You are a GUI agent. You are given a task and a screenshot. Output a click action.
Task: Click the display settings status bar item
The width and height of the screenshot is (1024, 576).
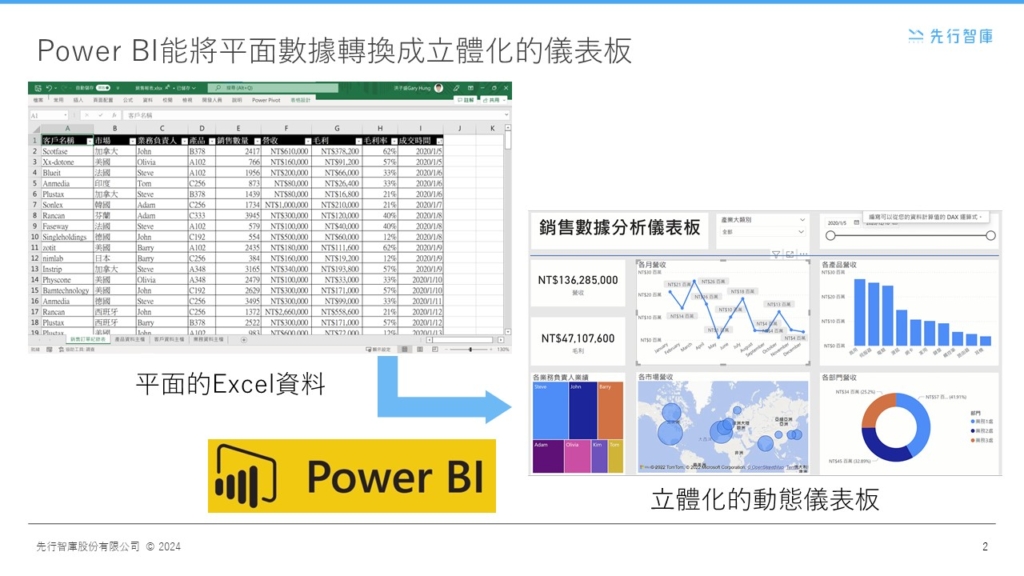click(x=378, y=349)
